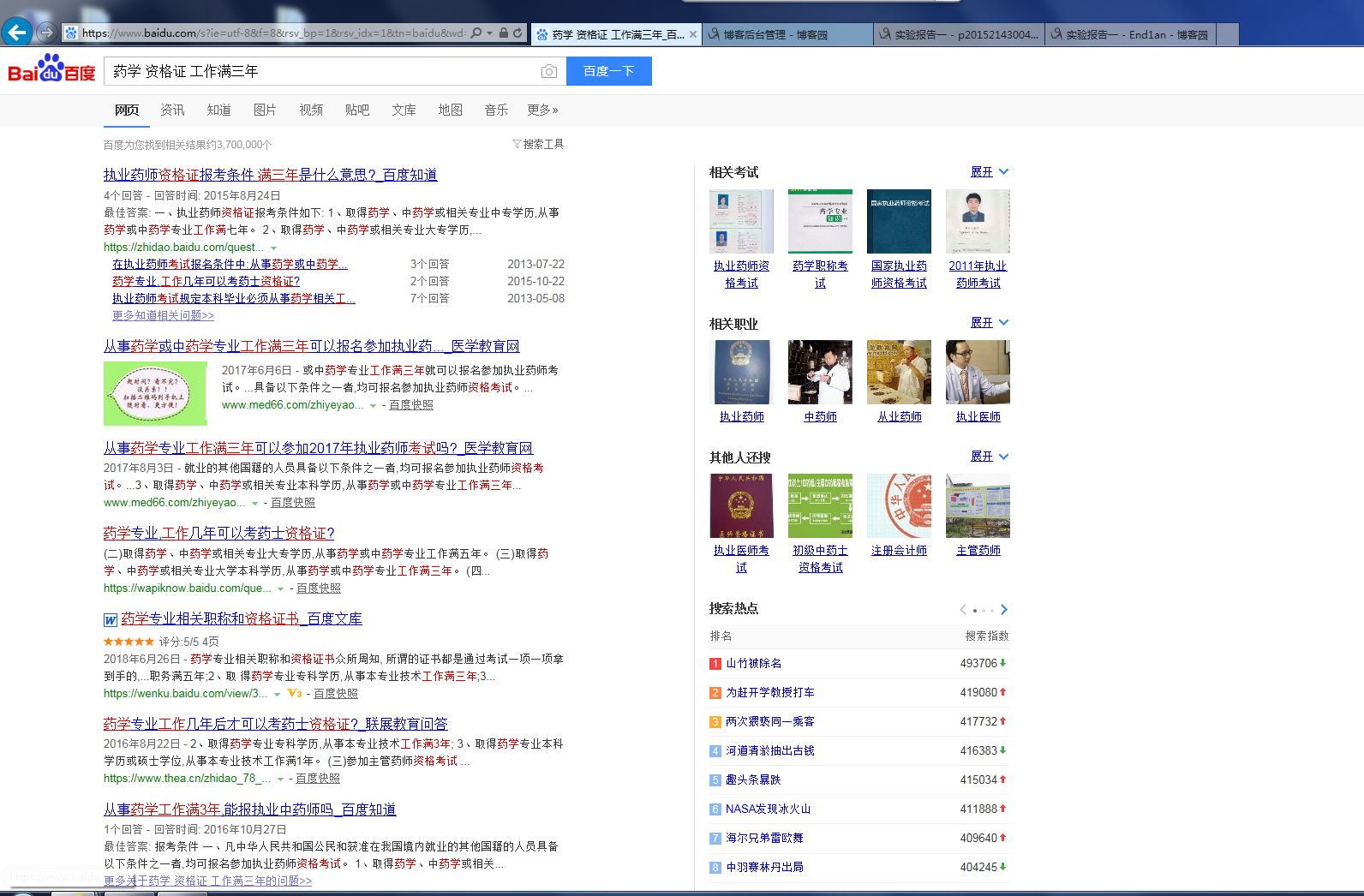Select the 图片 search category
The width and height of the screenshot is (1364, 896).
[x=265, y=110]
